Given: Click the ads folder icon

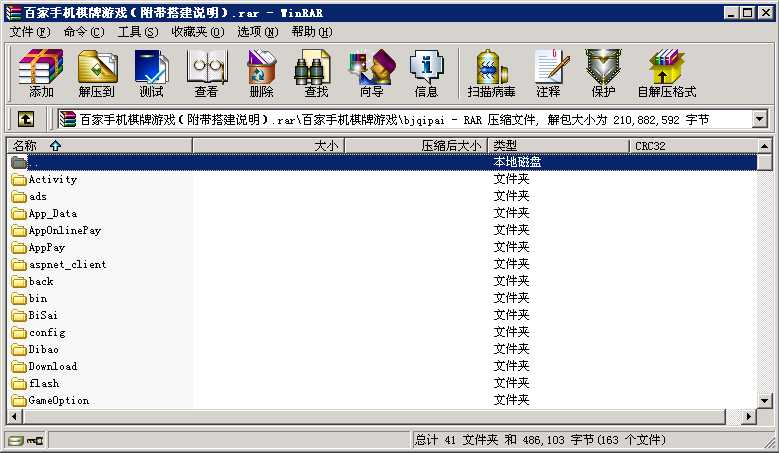Looking at the screenshot, I should tap(19, 196).
